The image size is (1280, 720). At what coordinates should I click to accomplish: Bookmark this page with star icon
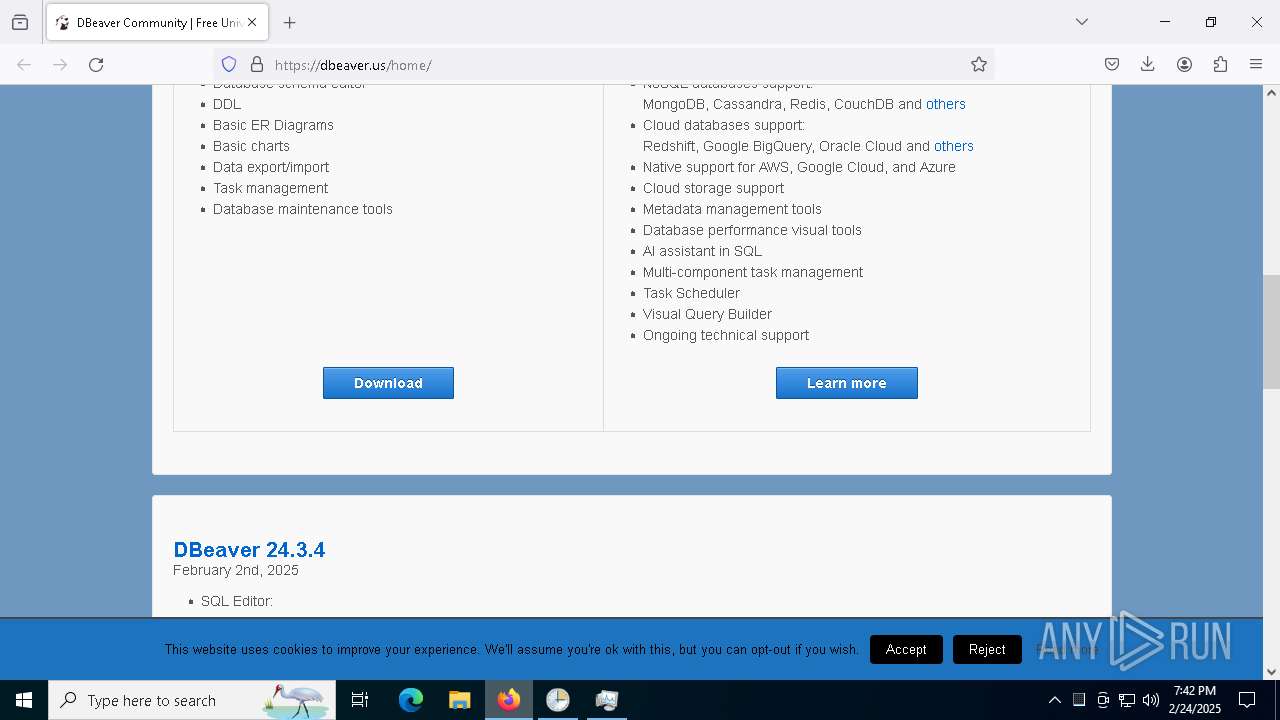pyautogui.click(x=979, y=65)
